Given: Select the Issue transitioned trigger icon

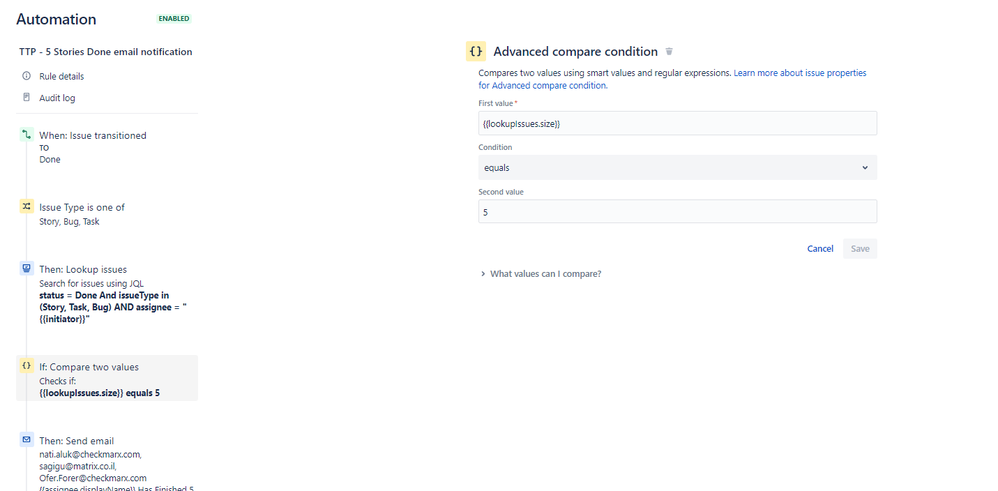Looking at the screenshot, I should pyautogui.click(x=26, y=134).
